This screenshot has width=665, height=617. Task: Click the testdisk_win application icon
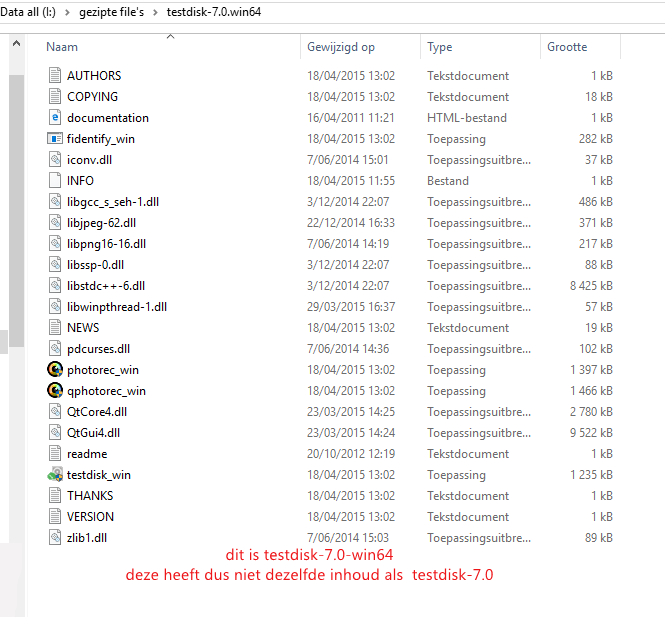pyautogui.click(x=55, y=475)
